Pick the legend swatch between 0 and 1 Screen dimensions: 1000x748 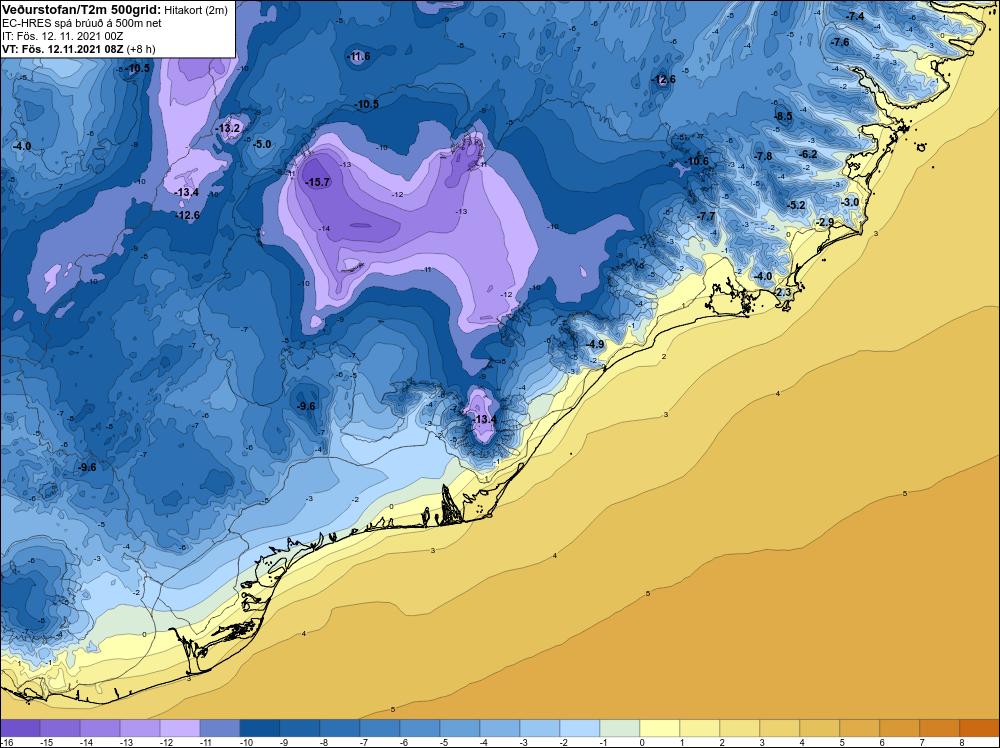(x=660, y=728)
